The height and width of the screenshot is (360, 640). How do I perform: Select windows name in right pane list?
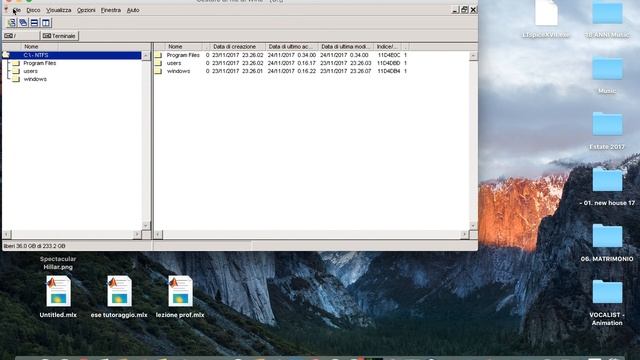coord(178,71)
